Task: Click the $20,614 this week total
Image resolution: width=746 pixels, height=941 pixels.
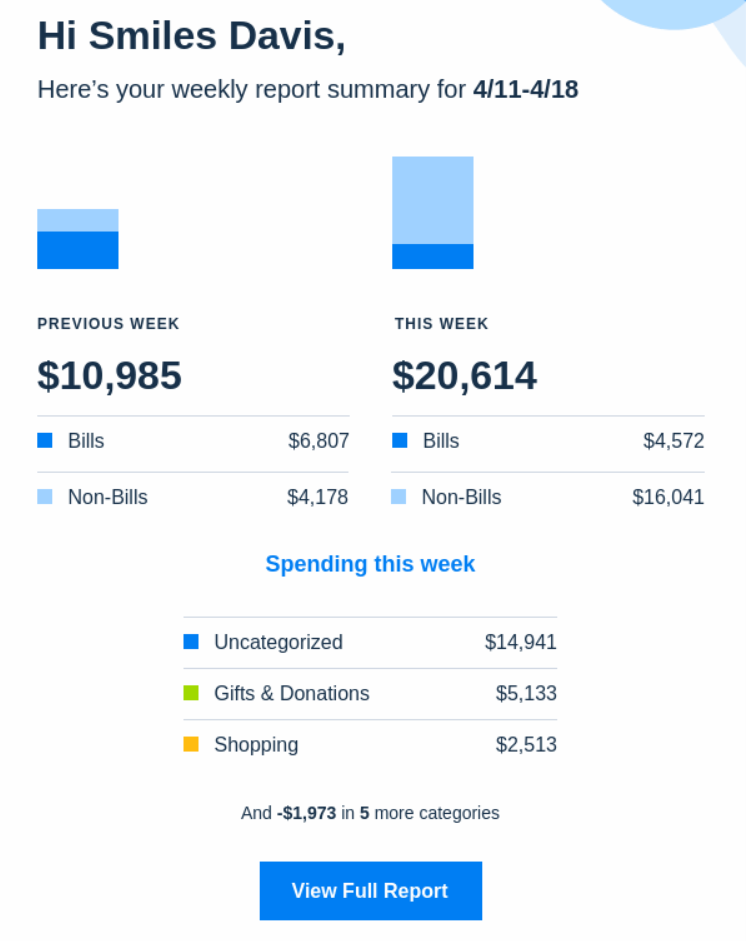Action: (465, 376)
